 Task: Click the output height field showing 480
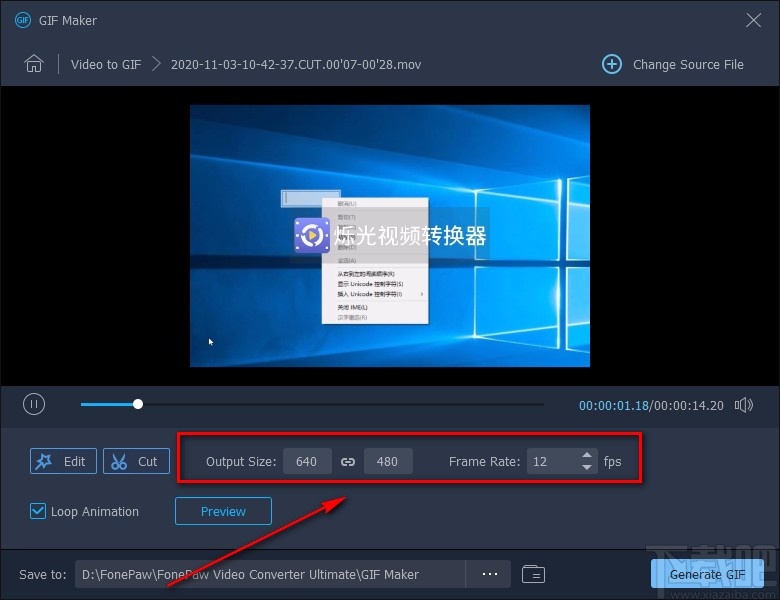point(388,461)
